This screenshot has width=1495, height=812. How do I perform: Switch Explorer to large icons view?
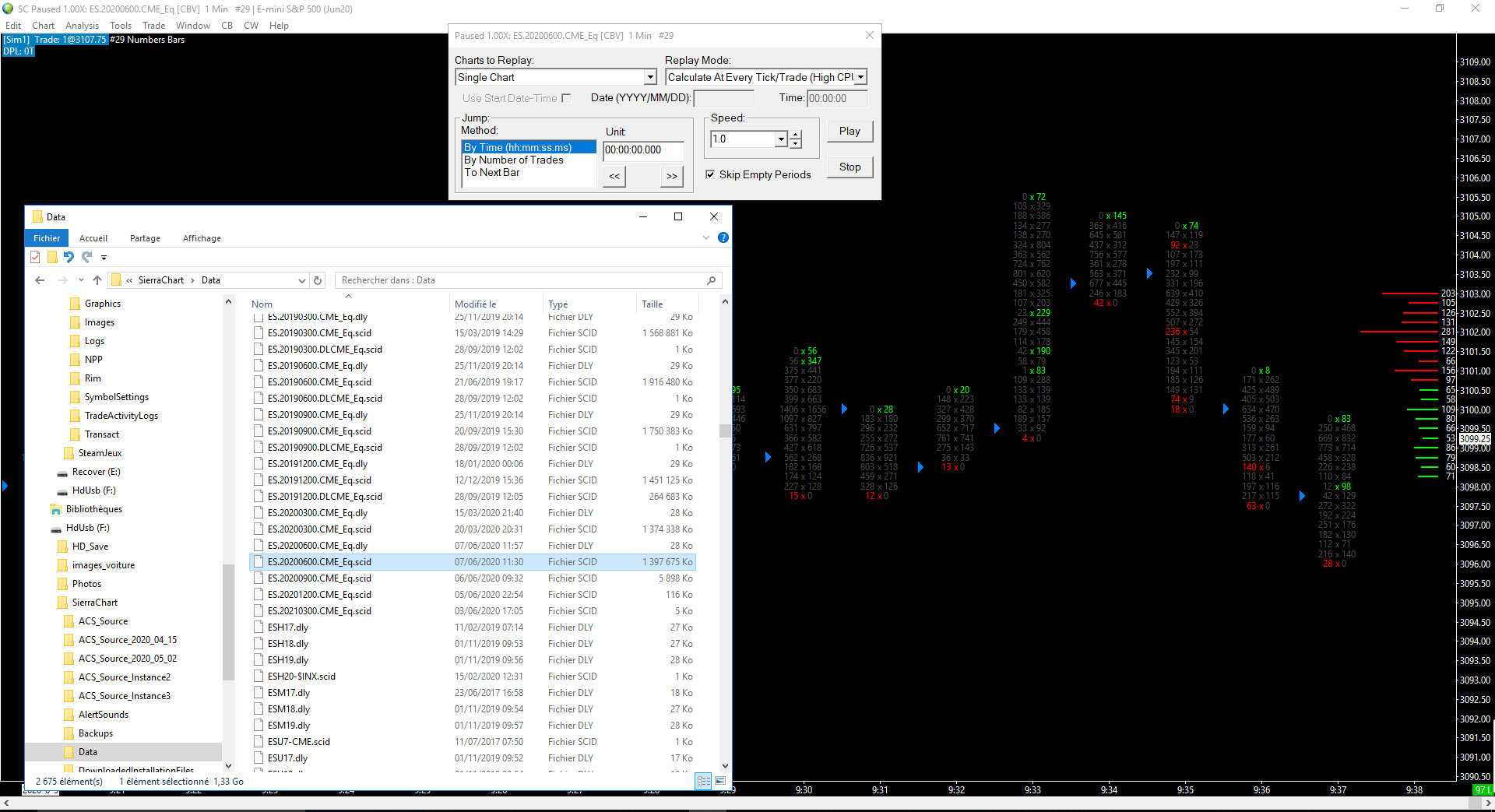(720, 781)
